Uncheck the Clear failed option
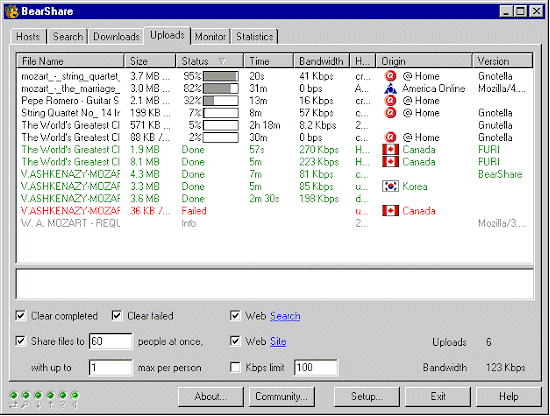The image size is (550, 416). (x=117, y=316)
